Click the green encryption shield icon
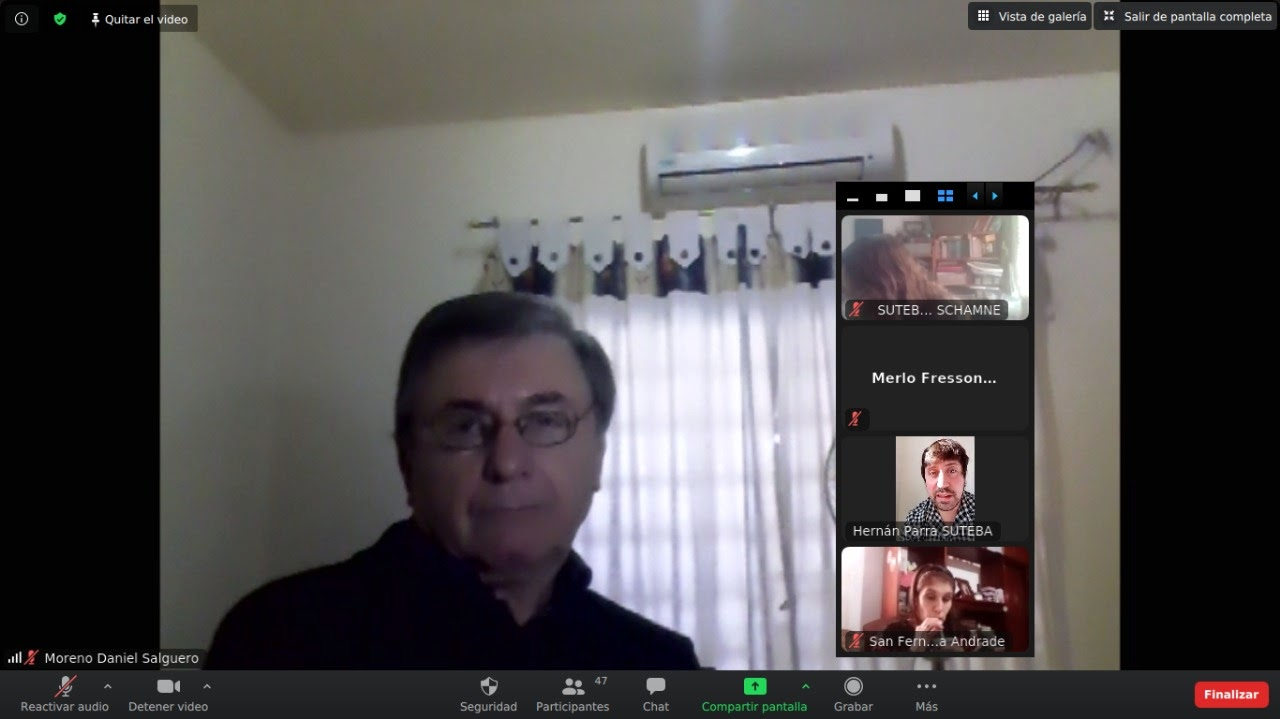 pyautogui.click(x=60, y=19)
